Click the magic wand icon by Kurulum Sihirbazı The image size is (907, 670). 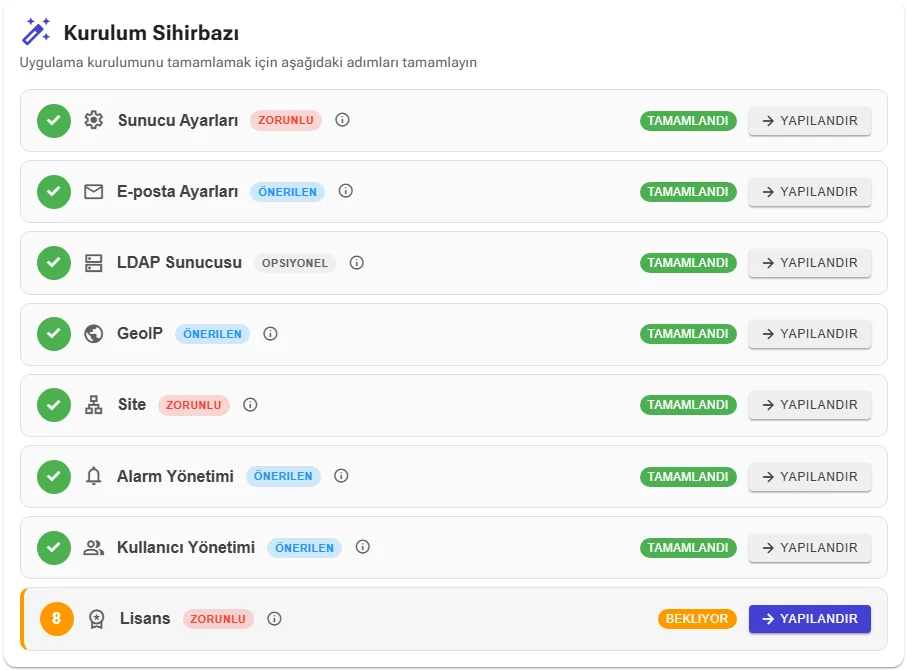[x=36, y=31]
